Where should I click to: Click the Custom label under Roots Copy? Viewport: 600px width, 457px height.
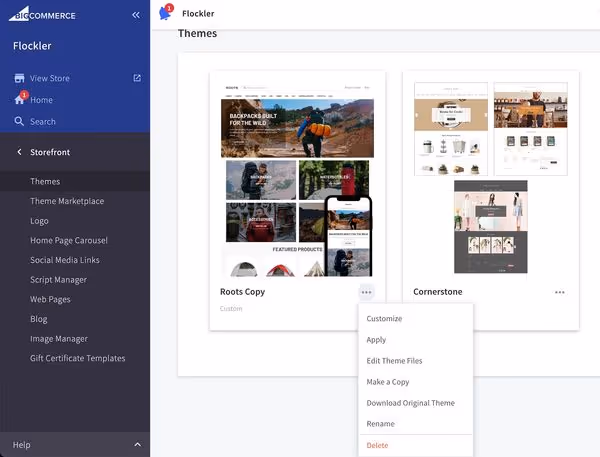click(231, 308)
